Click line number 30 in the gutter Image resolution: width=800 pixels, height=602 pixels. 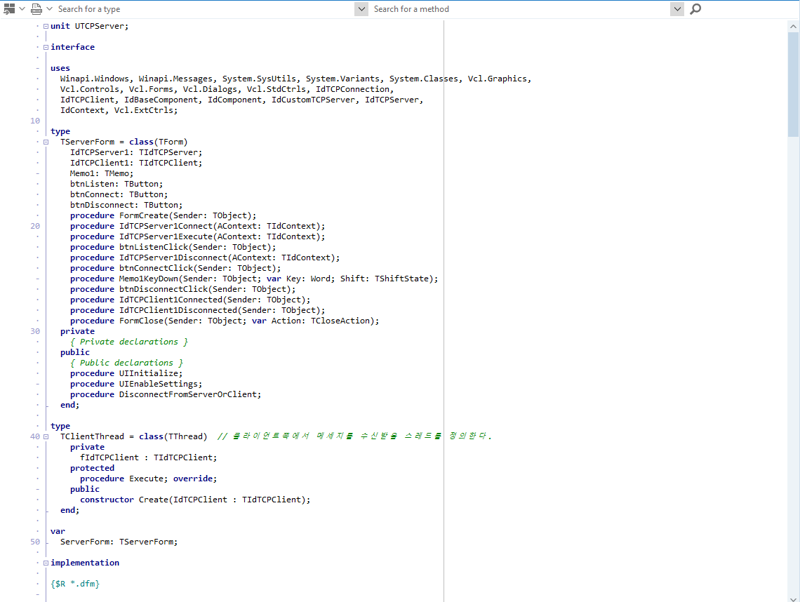35,331
